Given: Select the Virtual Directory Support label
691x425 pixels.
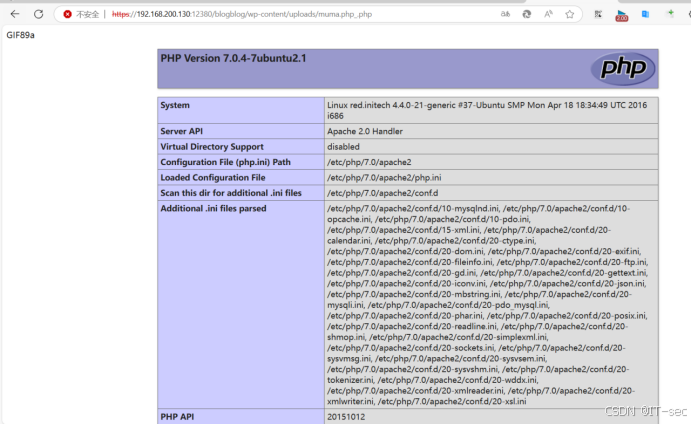Looking at the screenshot, I should [212, 146].
